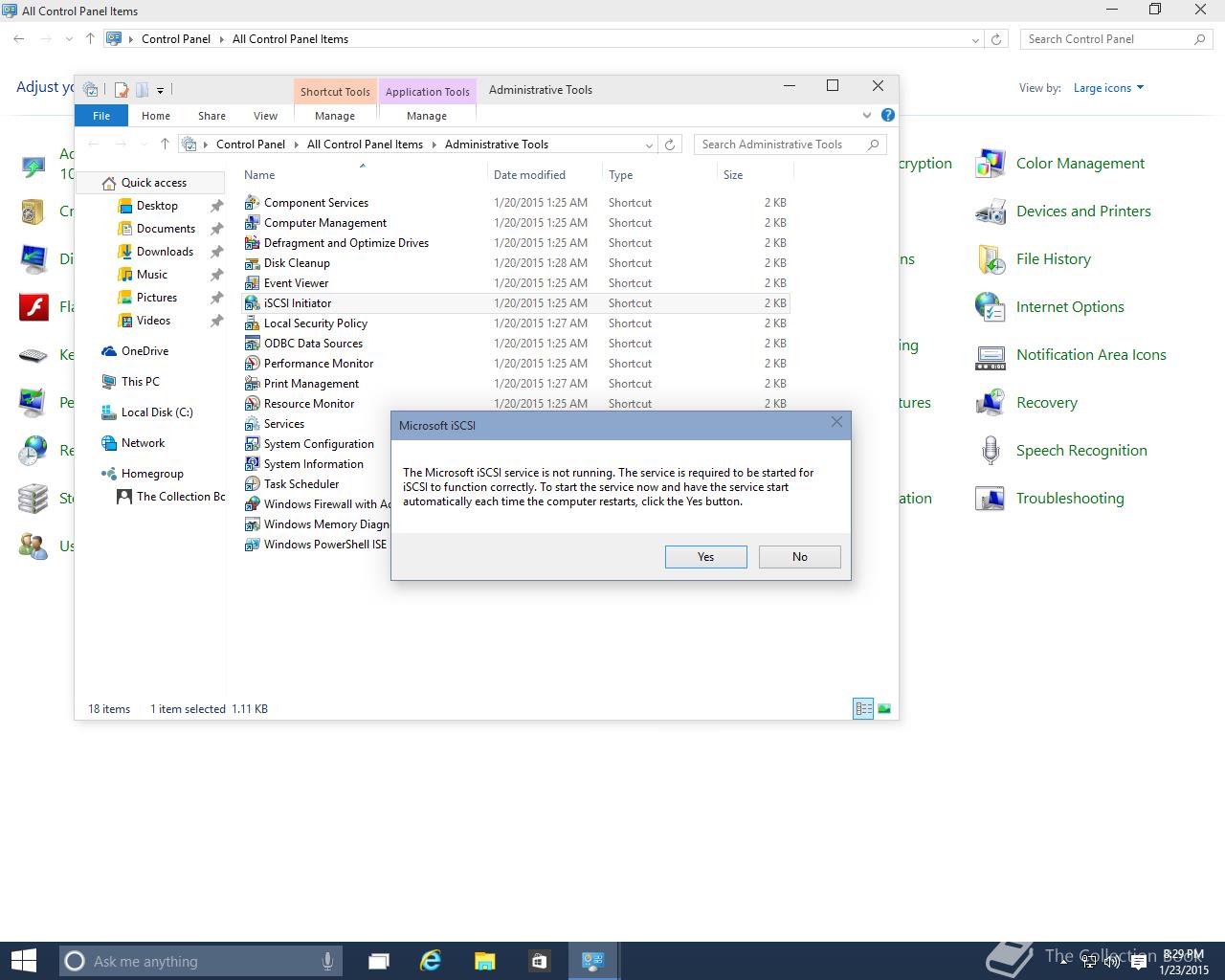Open Devices and Printers icon
This screenshot has height=980, width=1225.
pos(991,212)
